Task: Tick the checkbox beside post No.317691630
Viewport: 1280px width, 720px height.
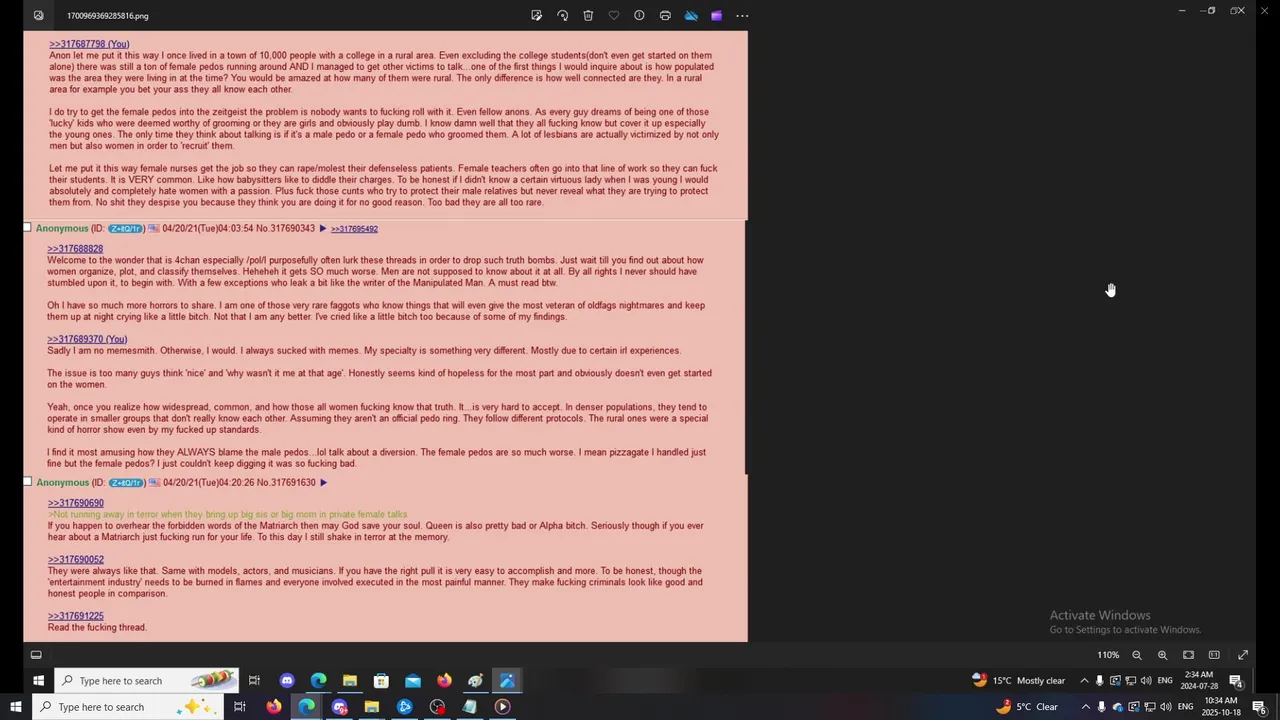Action: [x=27, y=482]
